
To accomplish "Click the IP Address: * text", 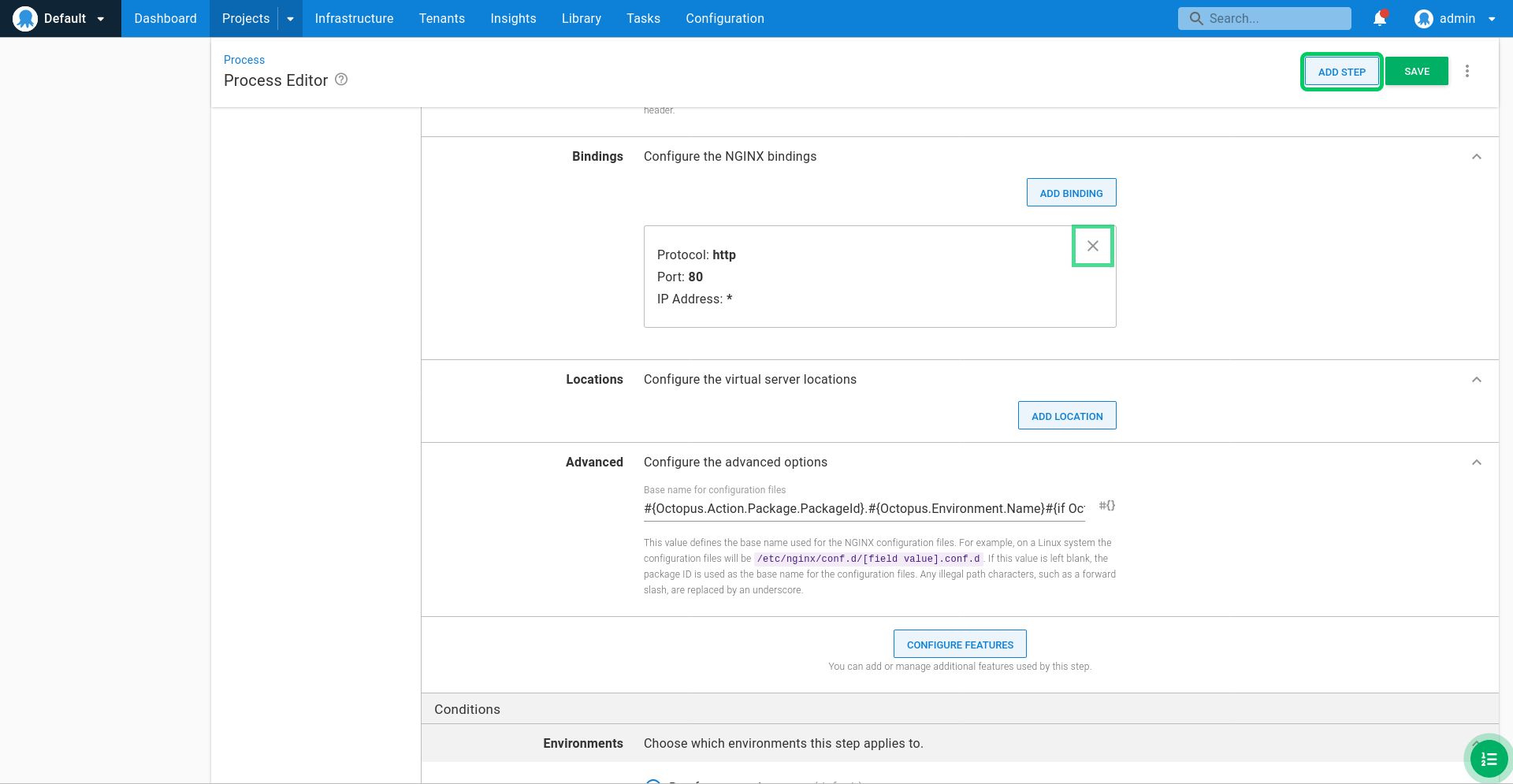I will (695, 299).
